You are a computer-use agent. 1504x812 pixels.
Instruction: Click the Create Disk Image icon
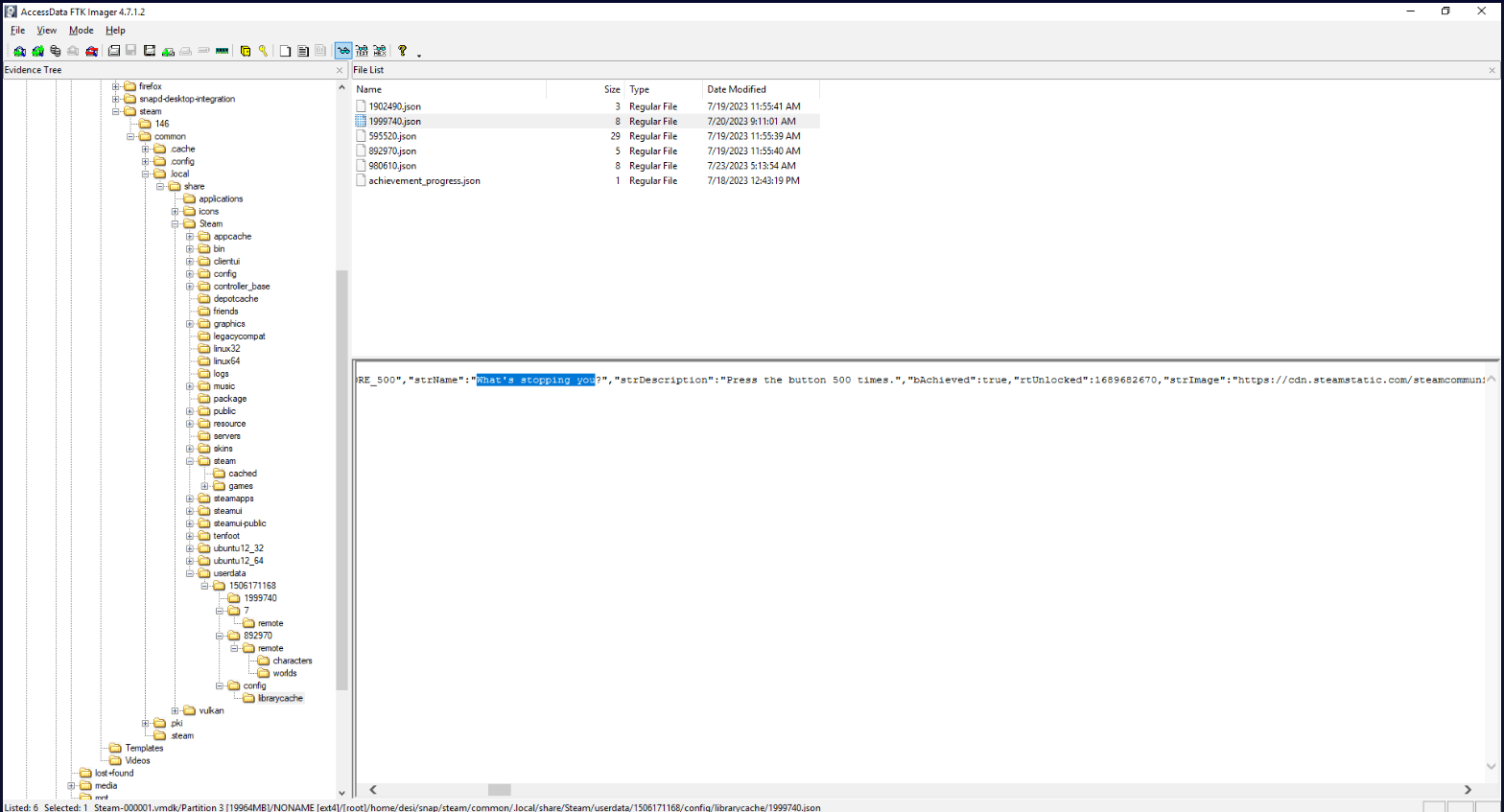[x=113, y=51]
